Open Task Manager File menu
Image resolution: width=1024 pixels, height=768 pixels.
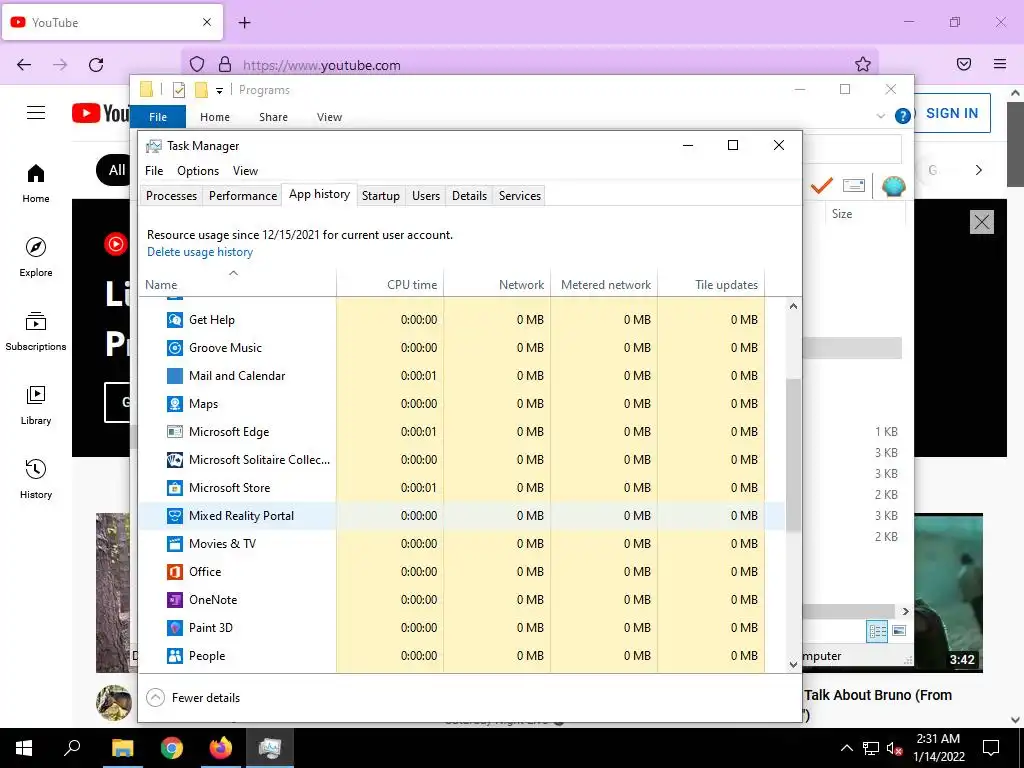click(154, 171)
